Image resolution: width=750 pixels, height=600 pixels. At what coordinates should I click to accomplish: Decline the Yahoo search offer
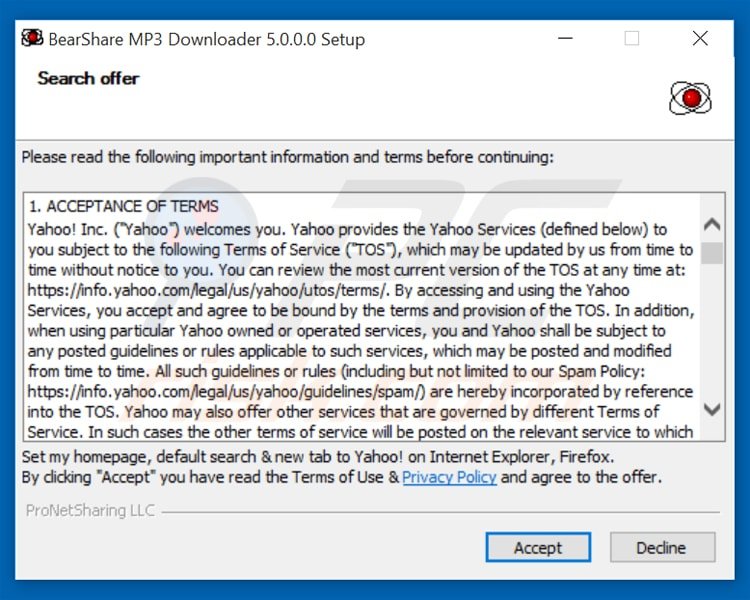pos(662,547)
